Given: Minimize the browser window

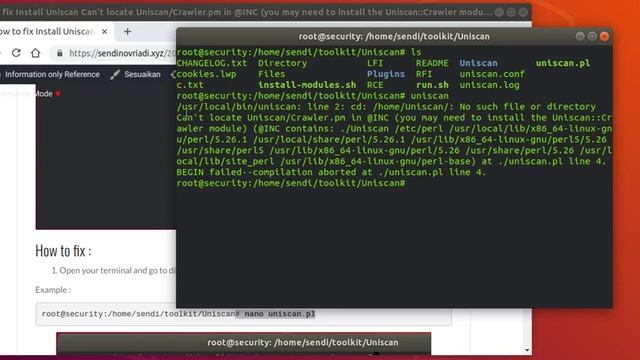Looking at the screenshot, I should click(499, 12).
